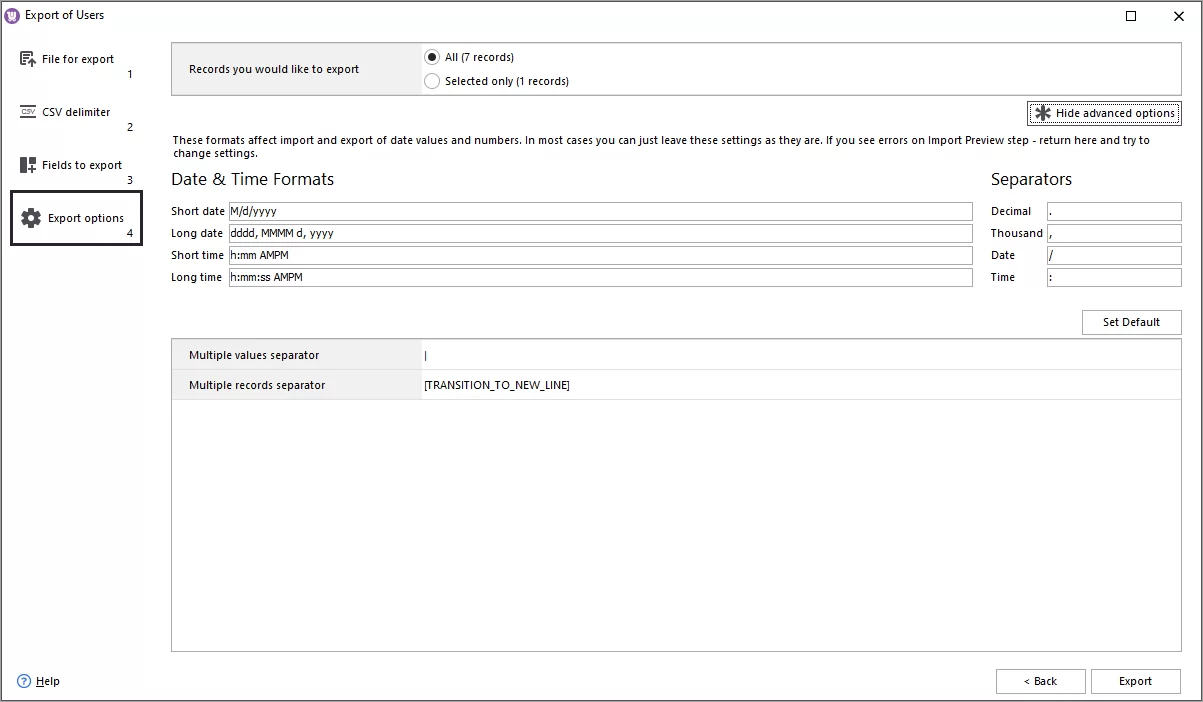Hide the advanced options panel
Screen dimensions: 1203x702
1103,113
